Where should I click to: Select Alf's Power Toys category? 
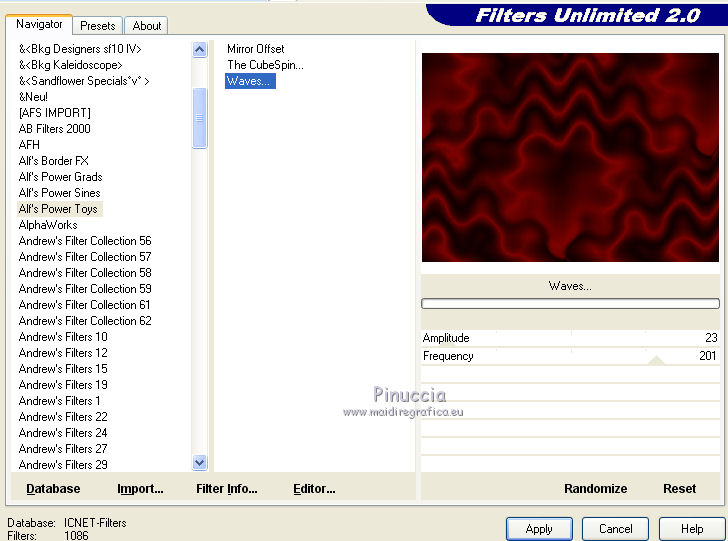click(x=58, y=209)
